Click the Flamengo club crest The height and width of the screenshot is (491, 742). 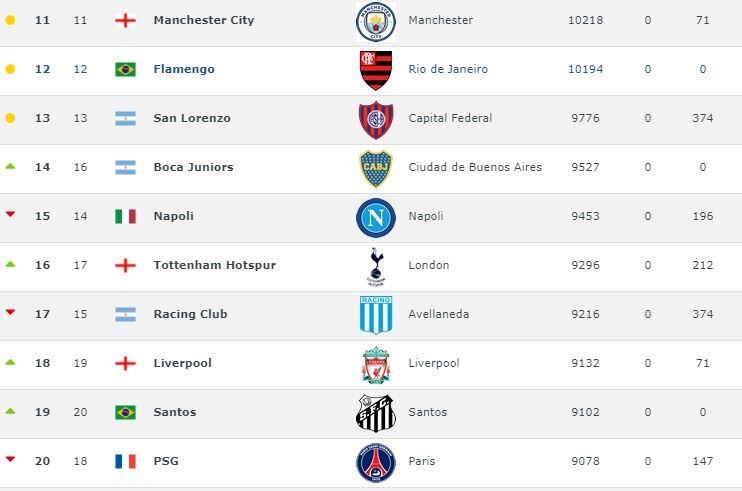coord(376,70)
